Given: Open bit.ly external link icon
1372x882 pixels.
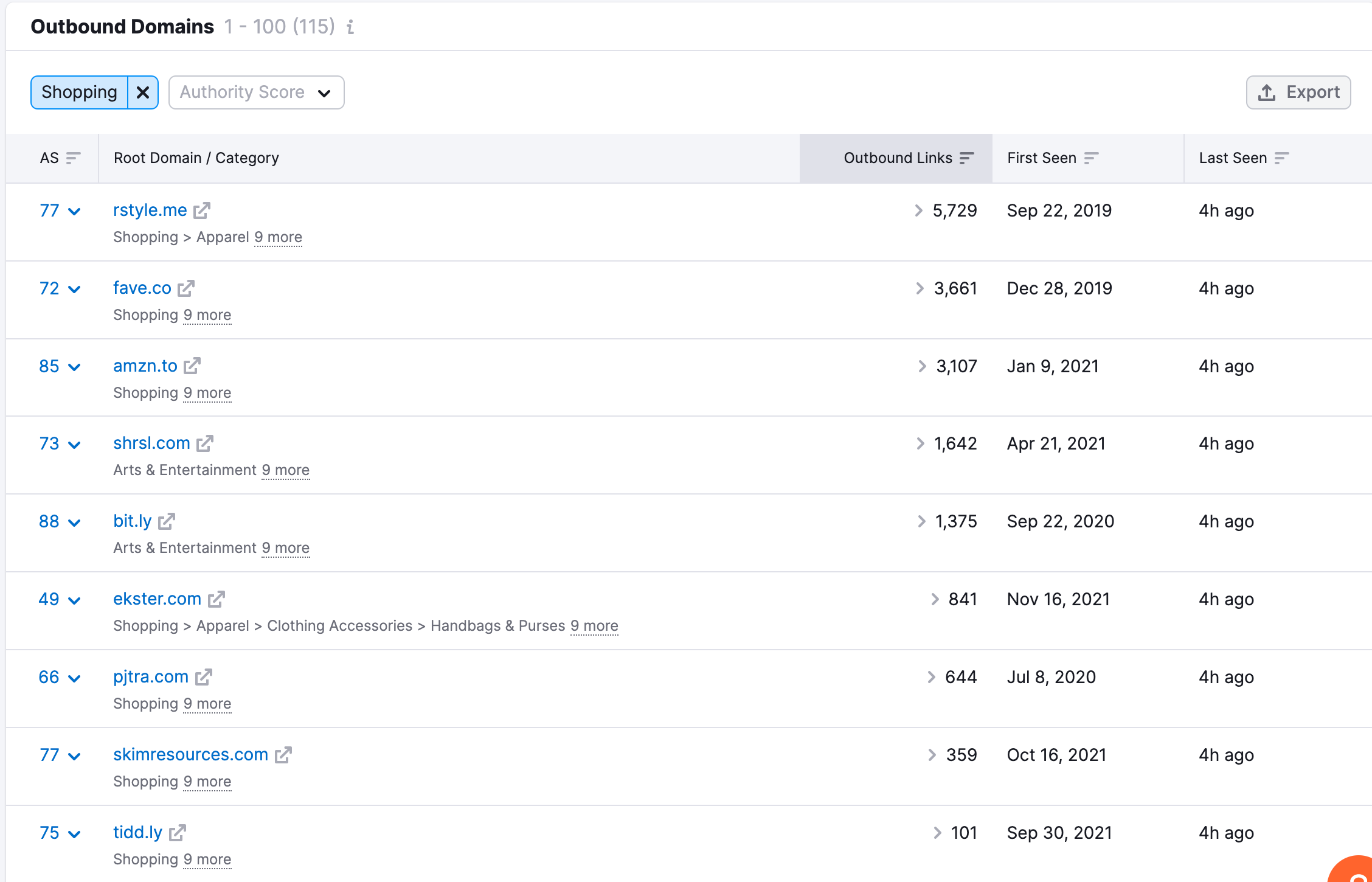Looking at the screenshot, I should [x=167, y=521].
